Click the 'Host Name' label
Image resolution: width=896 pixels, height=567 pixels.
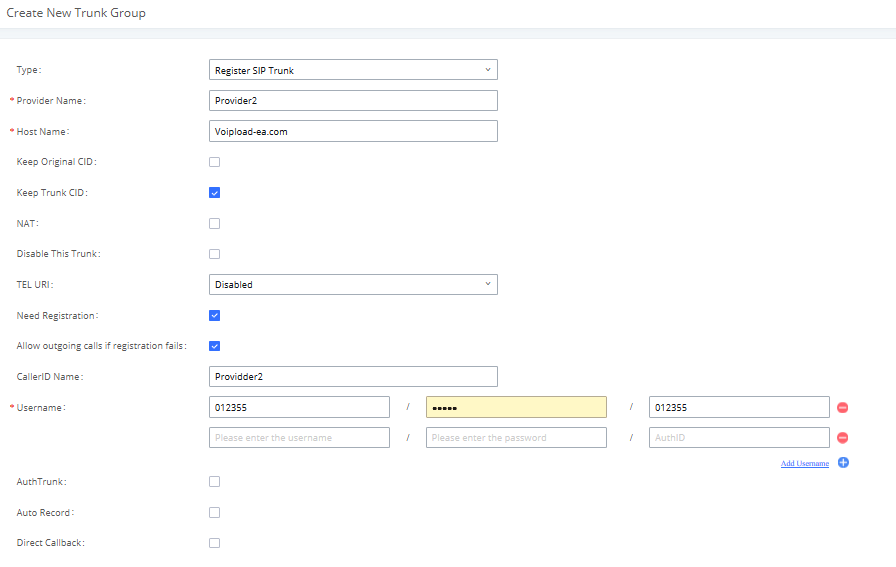[43, 131]
